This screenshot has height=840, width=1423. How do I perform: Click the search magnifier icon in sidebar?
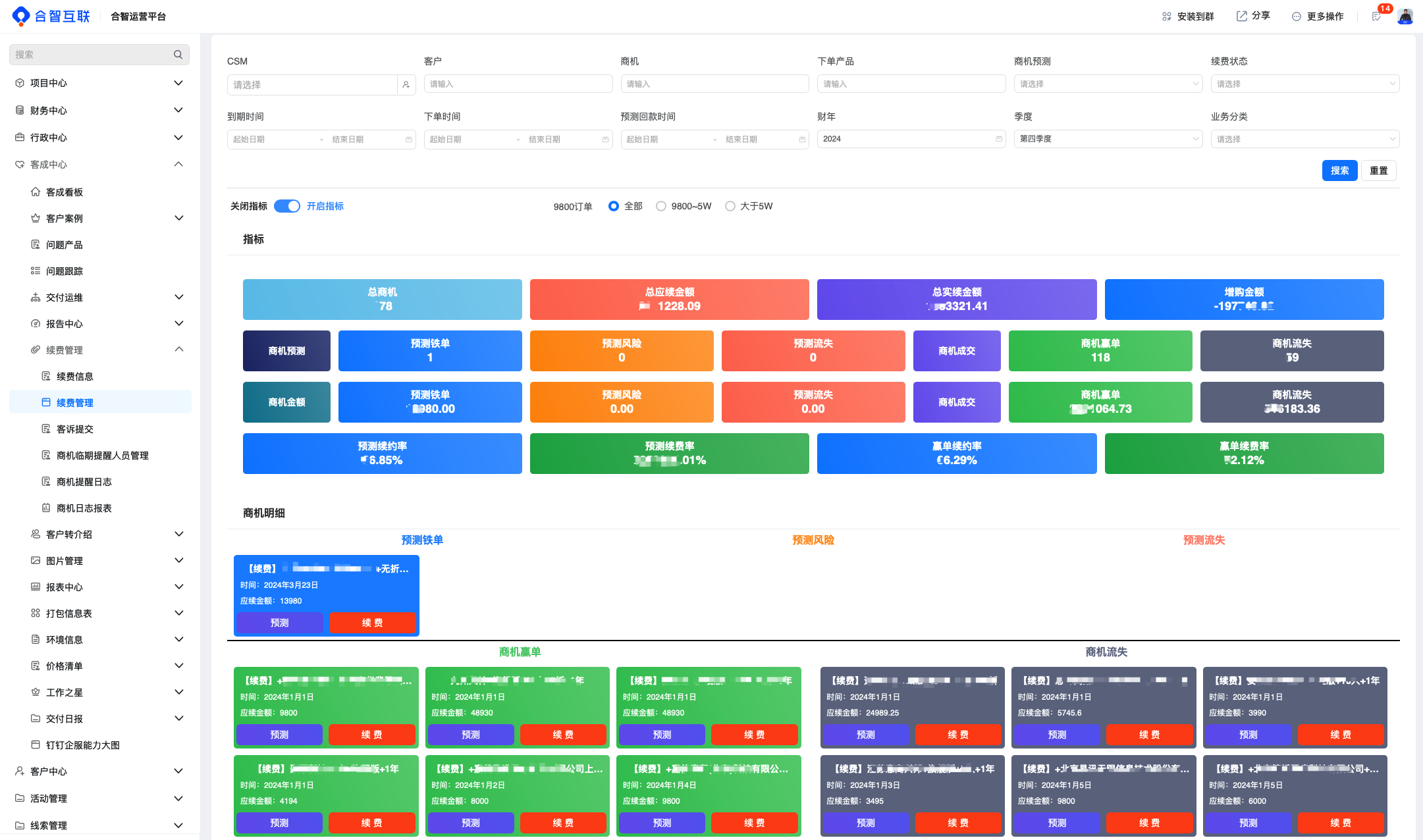click(x=178, y=55)
